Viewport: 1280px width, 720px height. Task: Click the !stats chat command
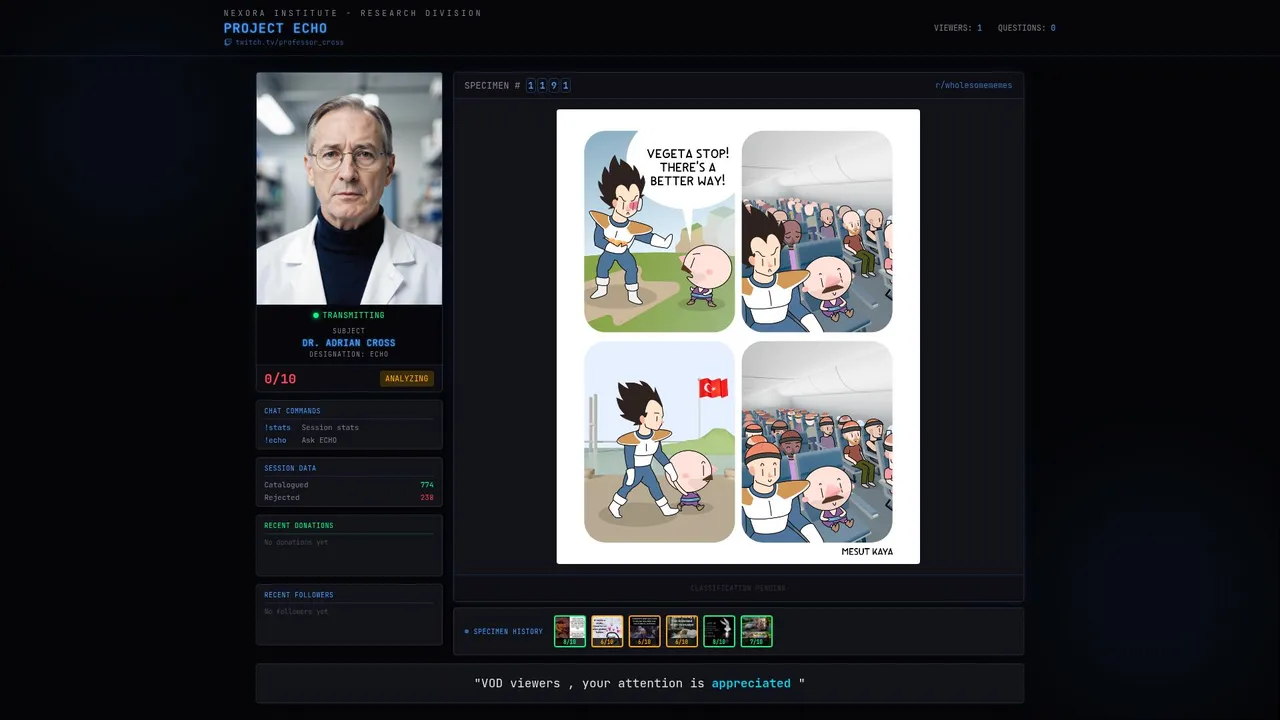[x=277, y=427]
